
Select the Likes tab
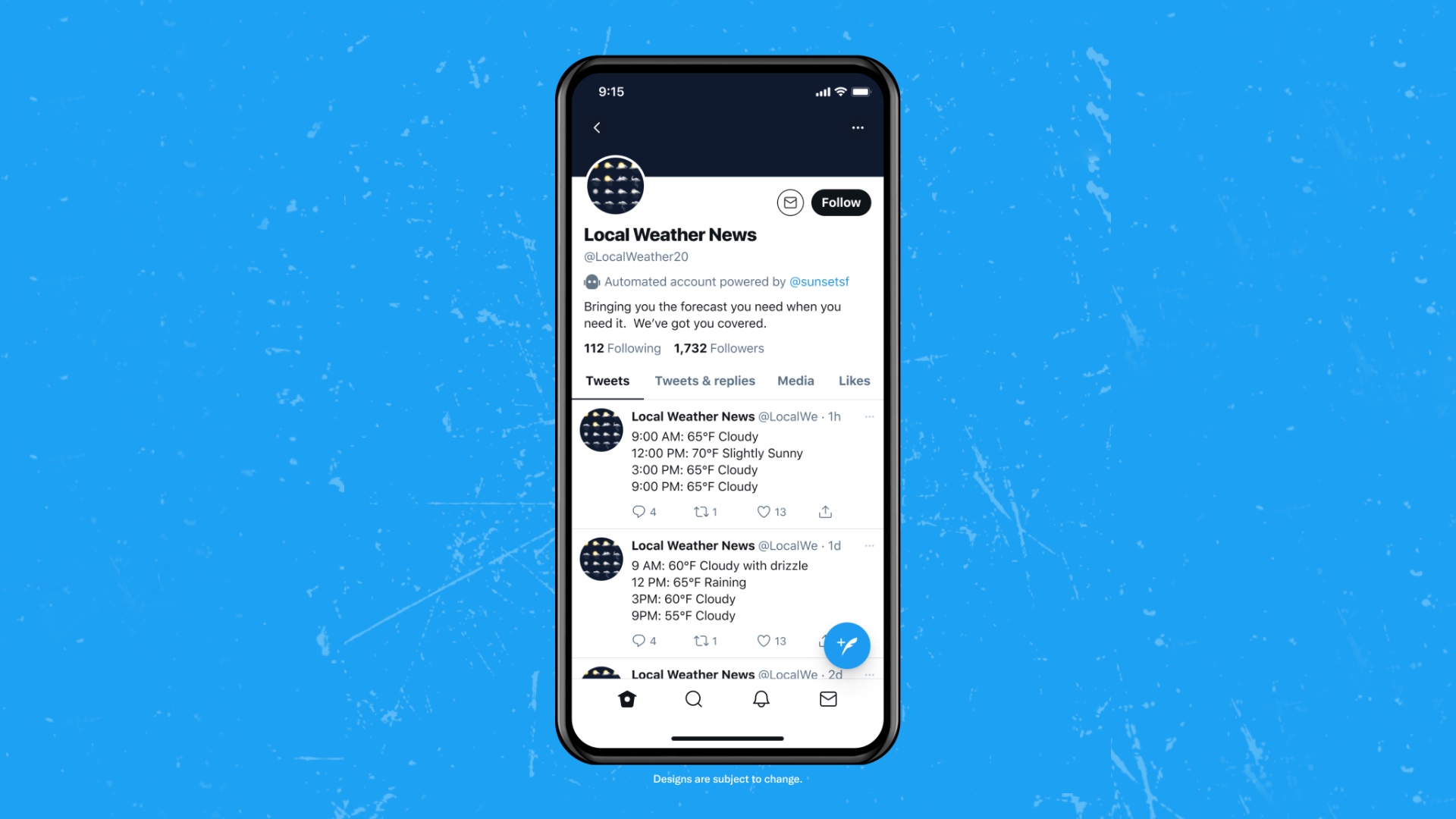[x=853, y=381]
